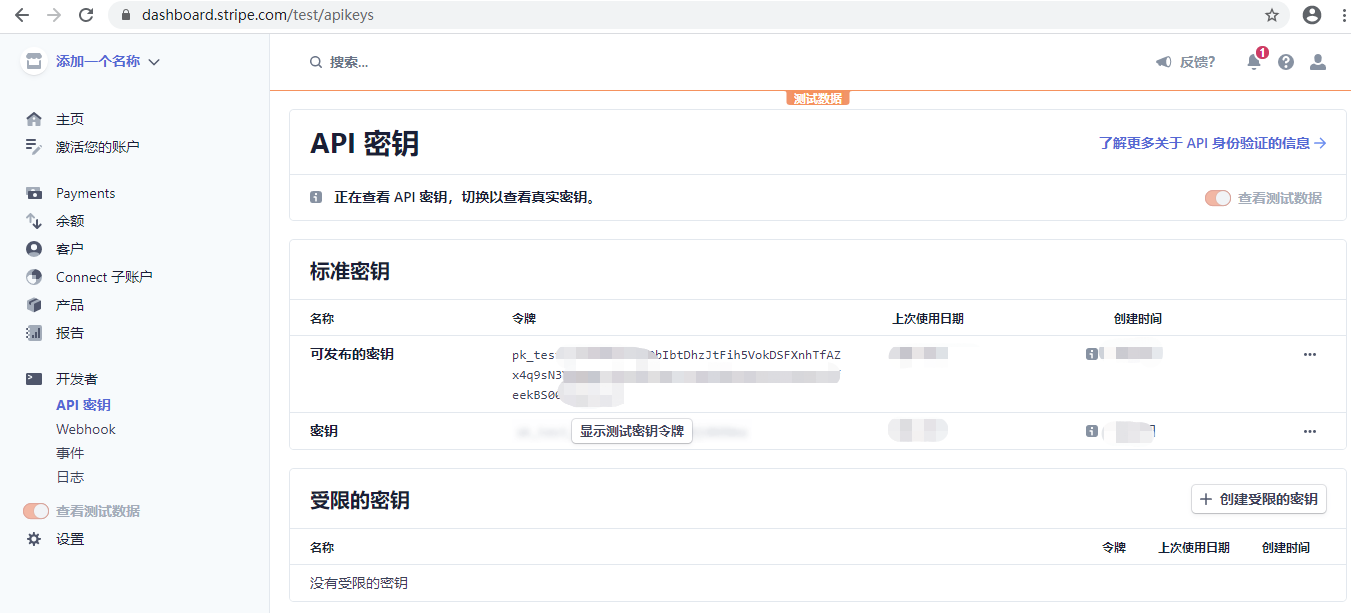The image size is (1351, 613).
Task: Select API 密钥 submenu item
Action: (83, 405)
